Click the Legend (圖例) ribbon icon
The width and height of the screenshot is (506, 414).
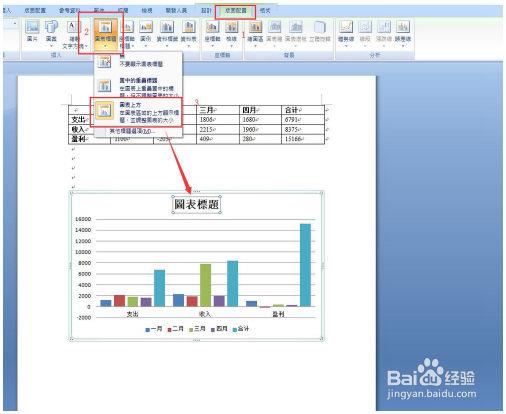point(146,32)
